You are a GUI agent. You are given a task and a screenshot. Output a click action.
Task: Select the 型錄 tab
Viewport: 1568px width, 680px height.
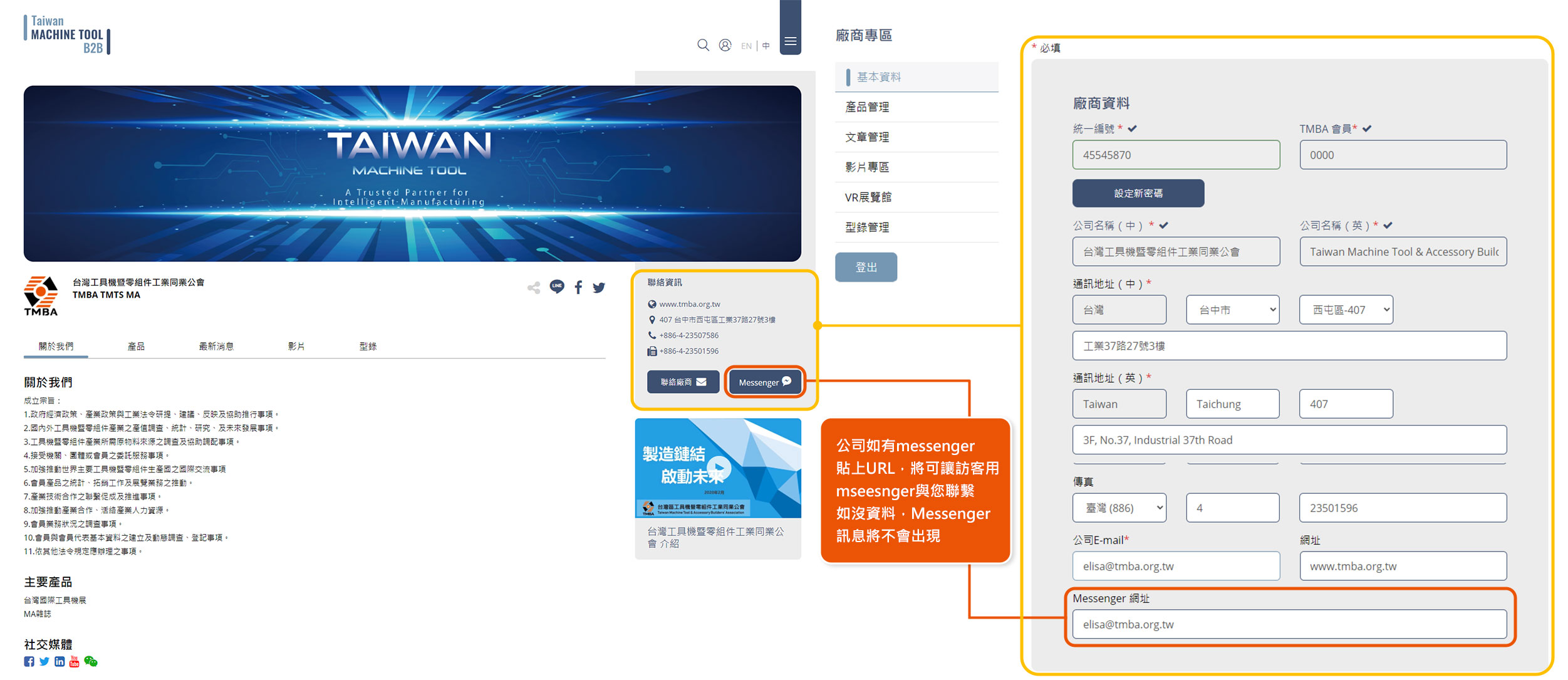pos(368,346)
